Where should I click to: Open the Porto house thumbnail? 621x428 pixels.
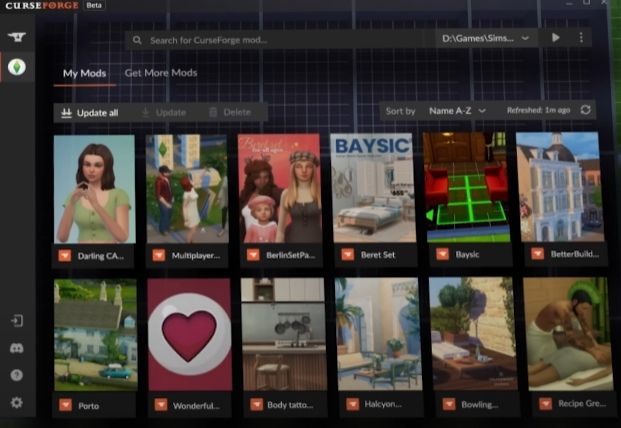[x=95, y=335]
